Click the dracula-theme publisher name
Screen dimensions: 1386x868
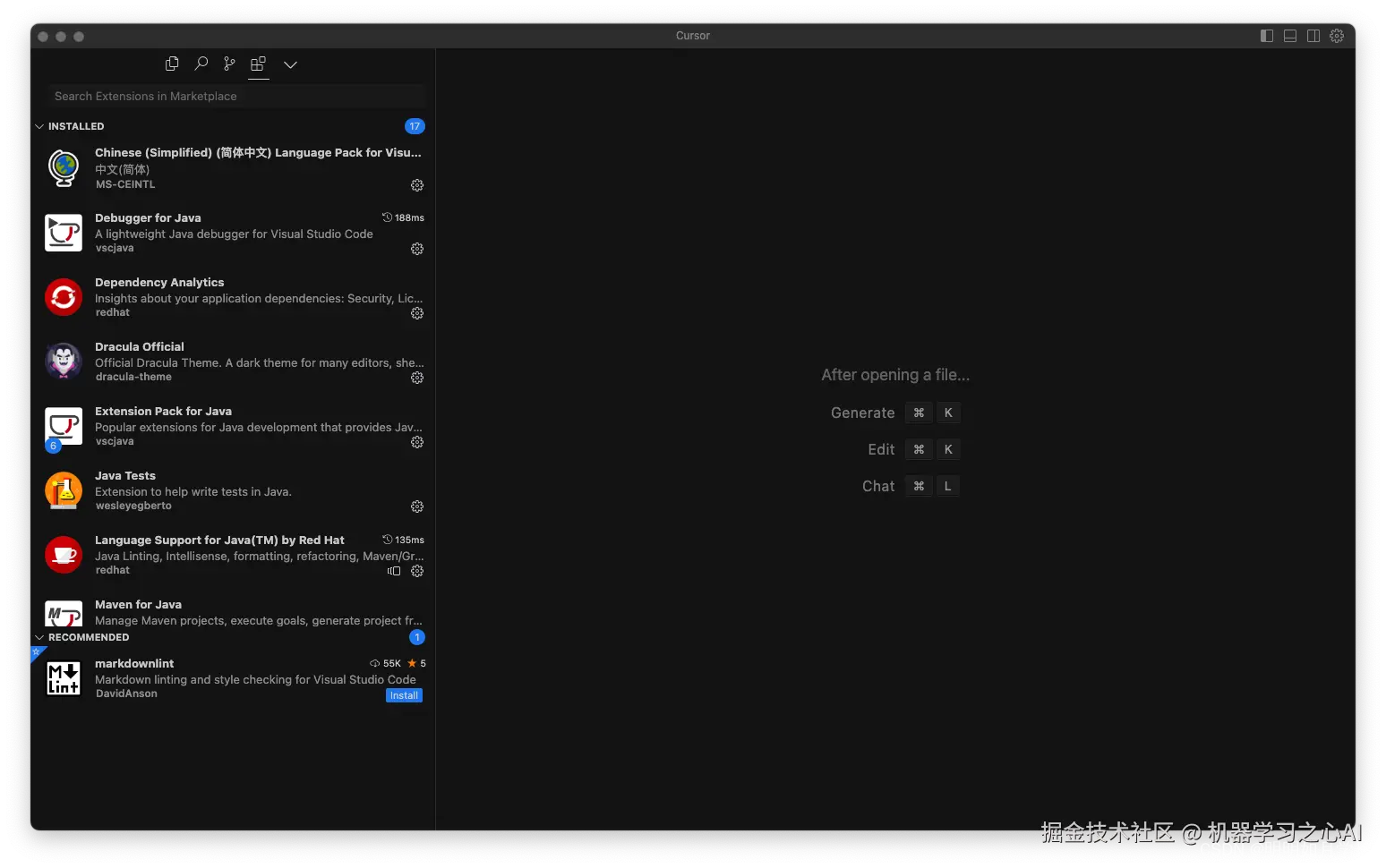pos(133,377)
